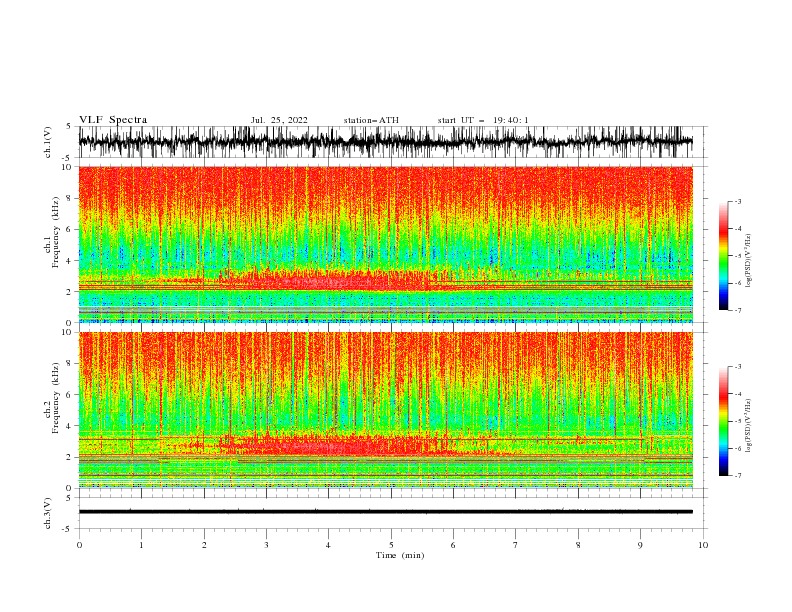Click the time axis tick label '3'
This screenshot has height=612, width=792.
click(266, 545)
